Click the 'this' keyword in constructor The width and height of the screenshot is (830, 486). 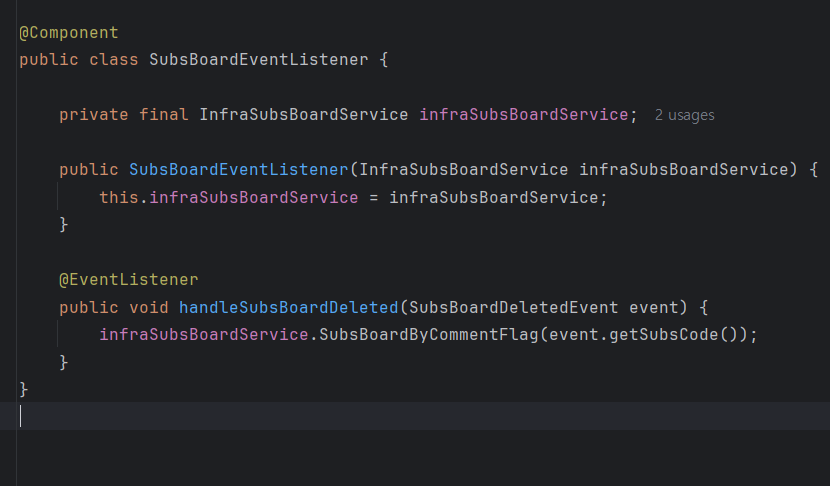tap(119, 197)
